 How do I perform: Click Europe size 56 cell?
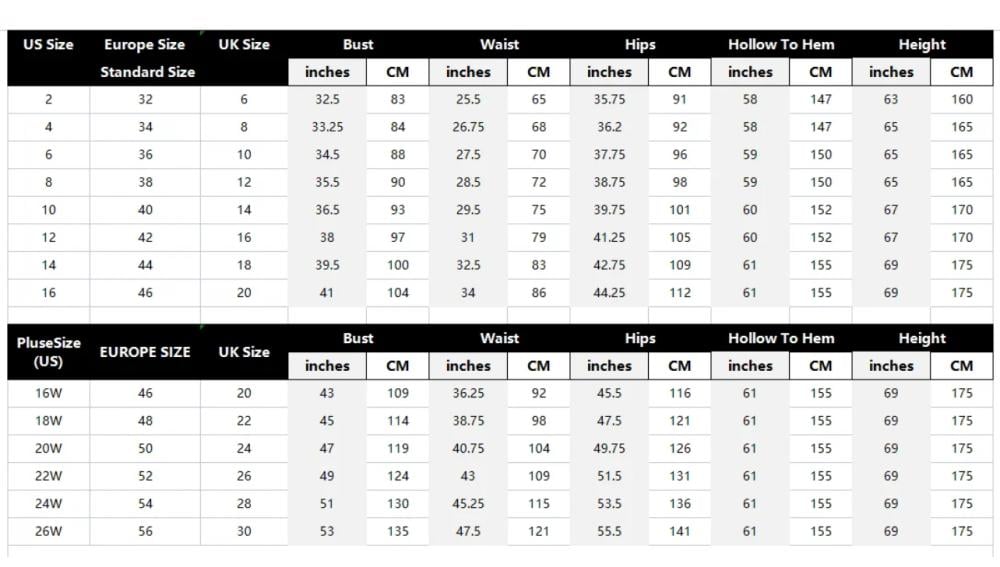(x=145, y=531)
